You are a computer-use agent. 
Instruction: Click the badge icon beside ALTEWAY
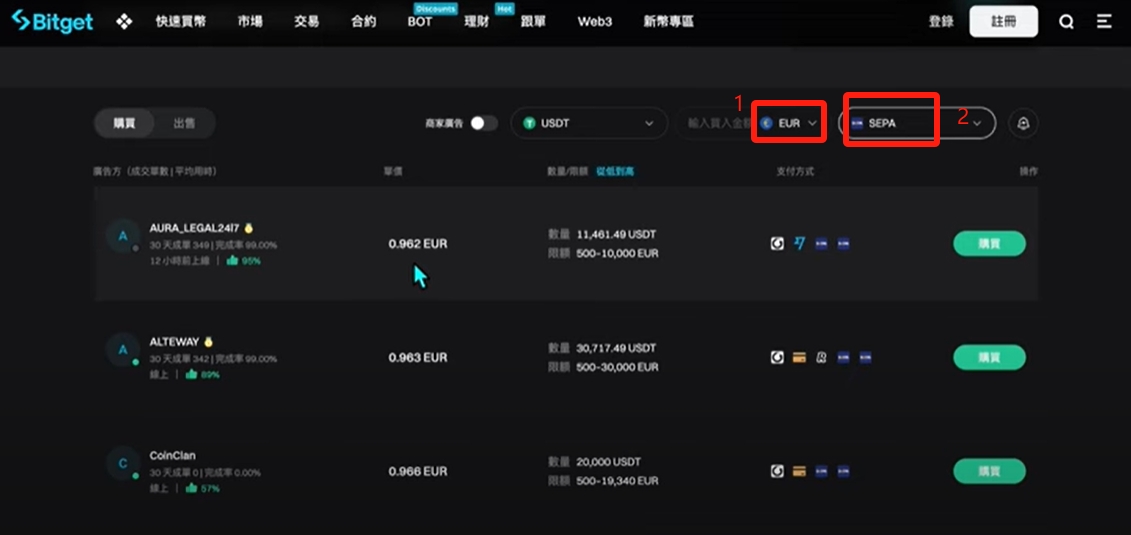click(x=208, y=341)
